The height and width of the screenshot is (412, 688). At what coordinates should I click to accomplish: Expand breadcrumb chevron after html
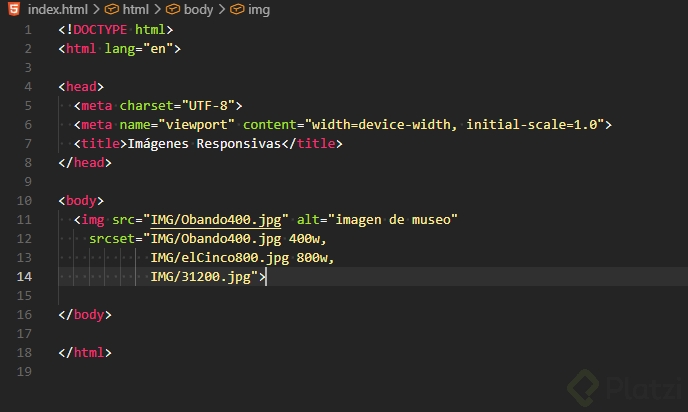coord(158,9)
